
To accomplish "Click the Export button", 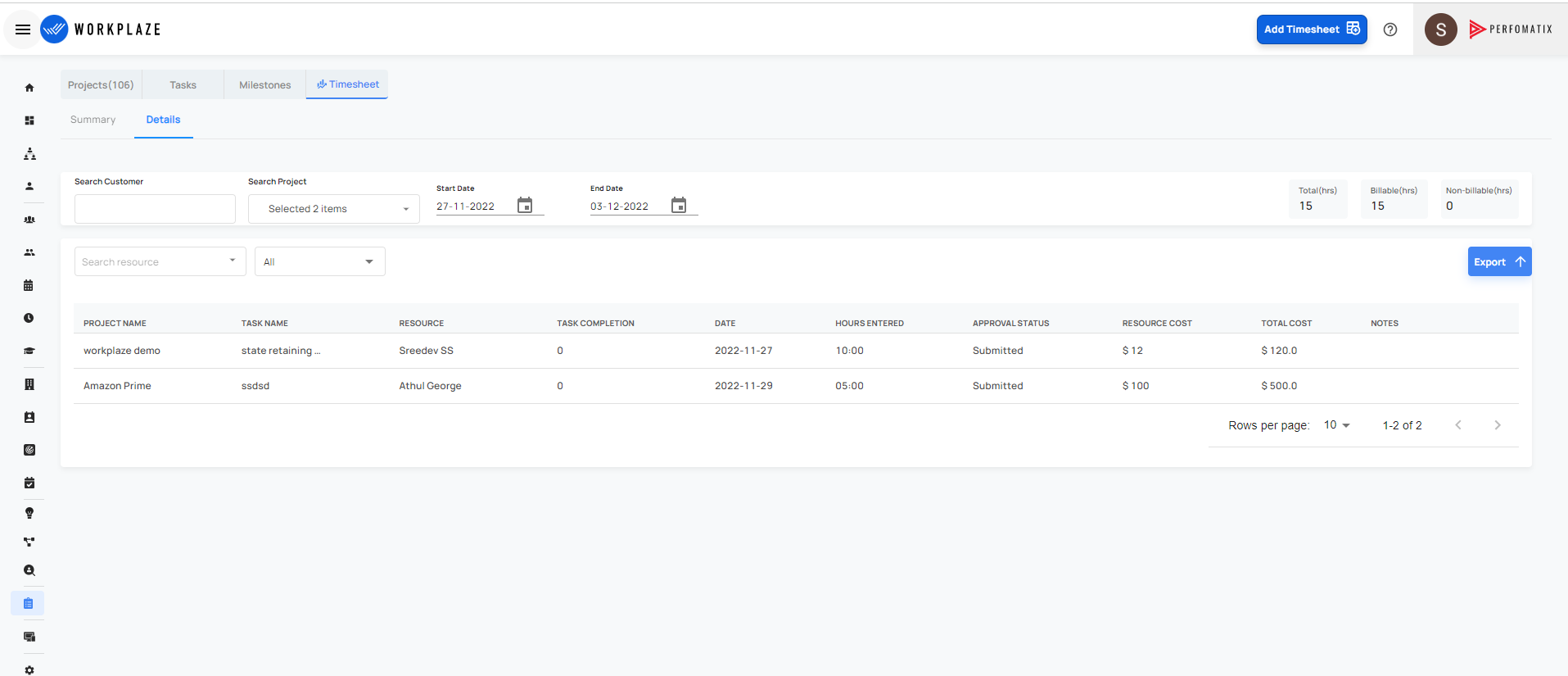I will pos(1499,261).
